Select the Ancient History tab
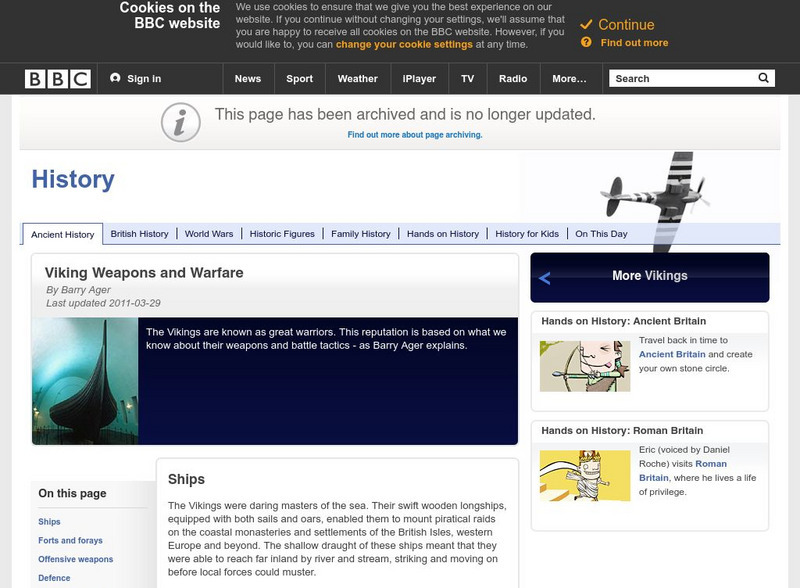Image resolution: width=800 pixels, height=588 pixels. click(63, 234)
